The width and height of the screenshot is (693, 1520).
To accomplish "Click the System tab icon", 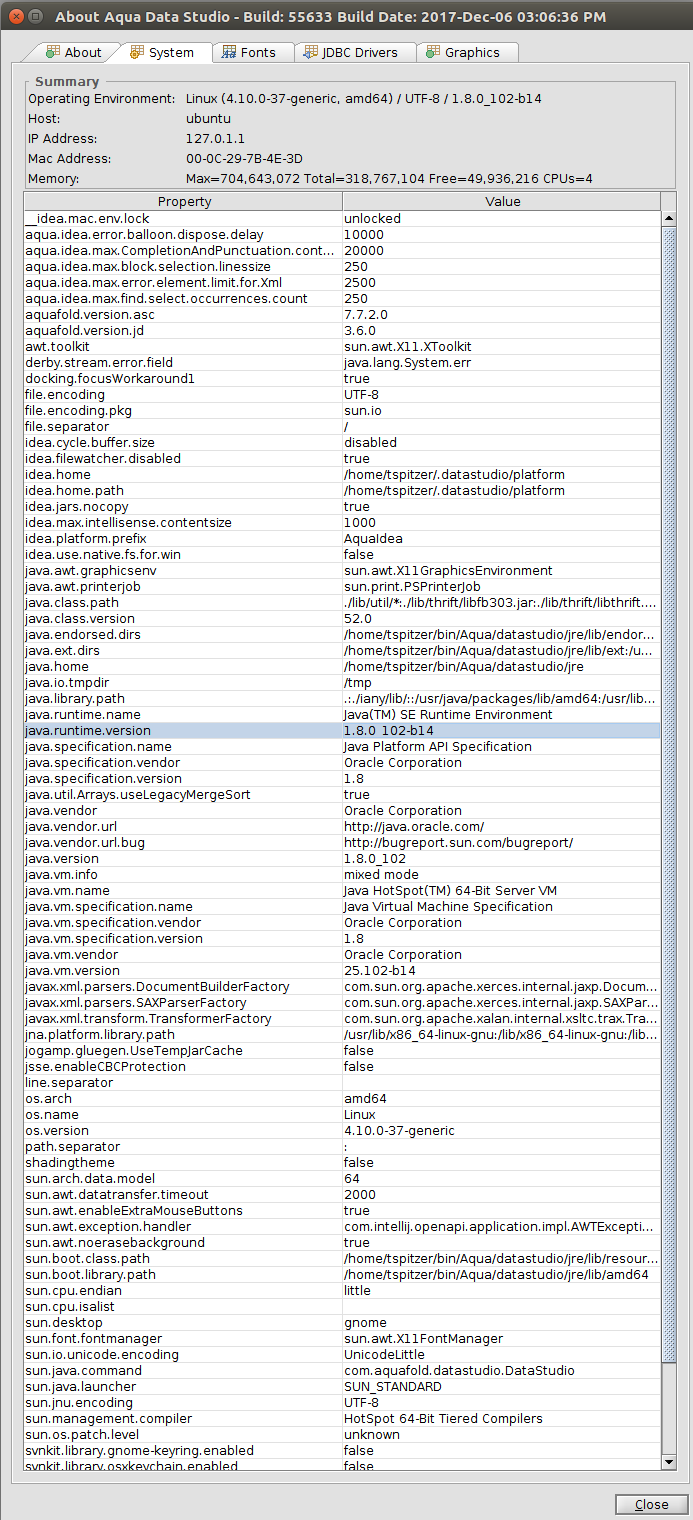I will coord(137,52).
